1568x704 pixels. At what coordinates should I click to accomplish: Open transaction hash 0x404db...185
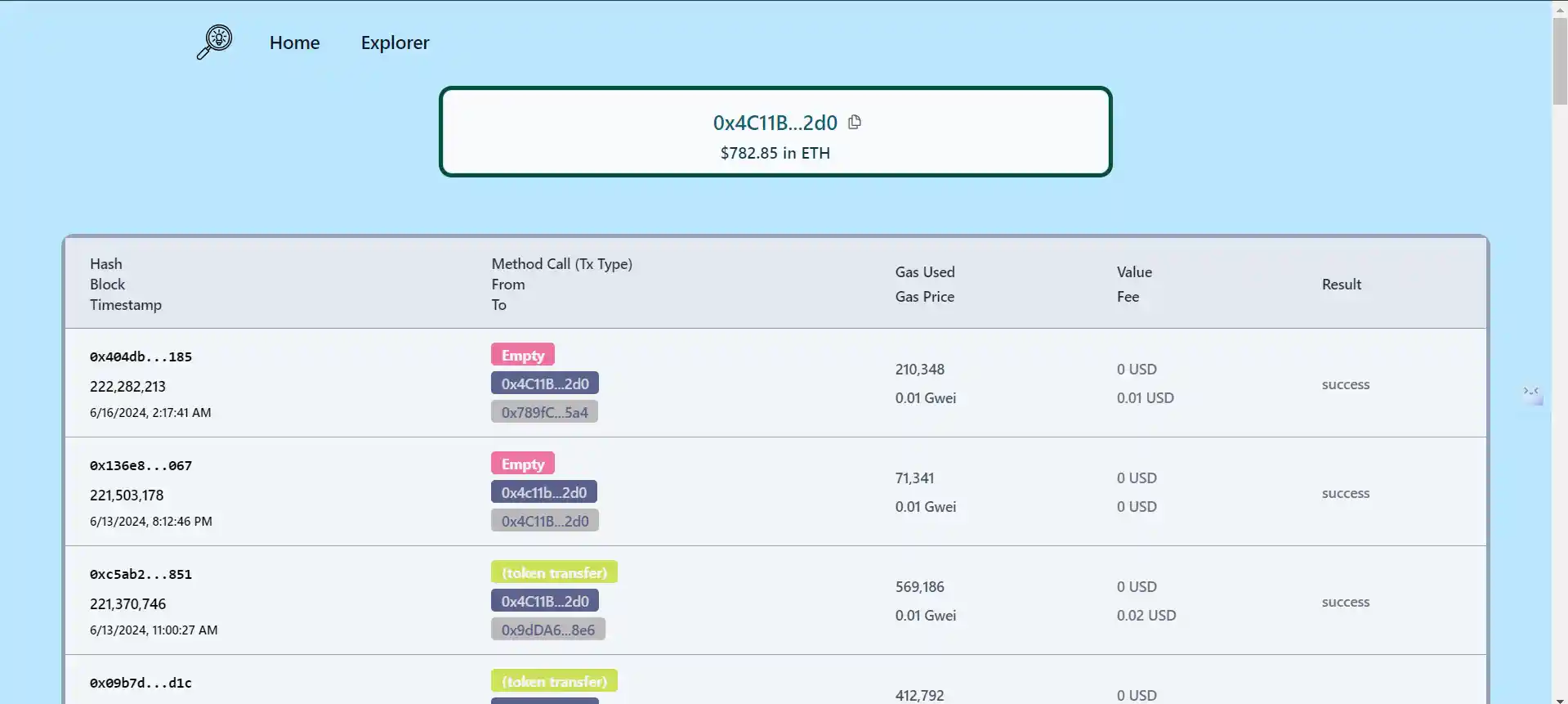(141, 356)
